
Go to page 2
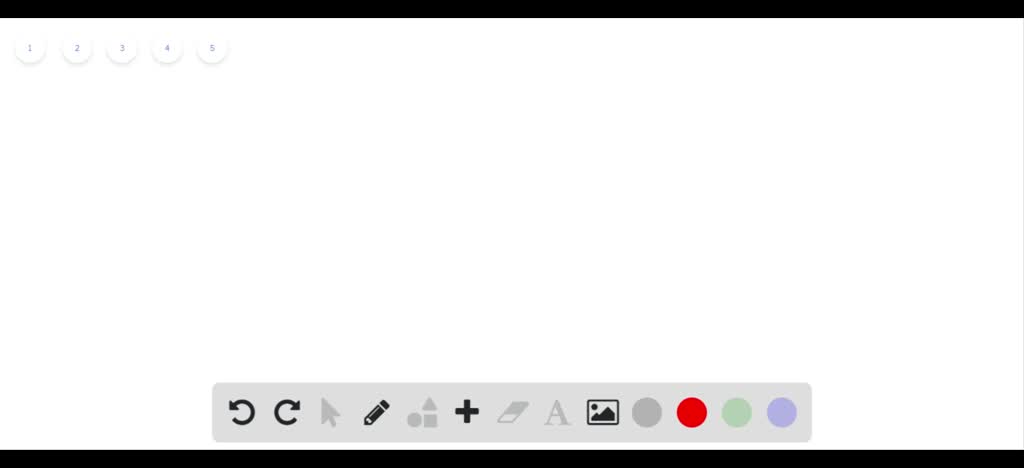pos(76,48)
